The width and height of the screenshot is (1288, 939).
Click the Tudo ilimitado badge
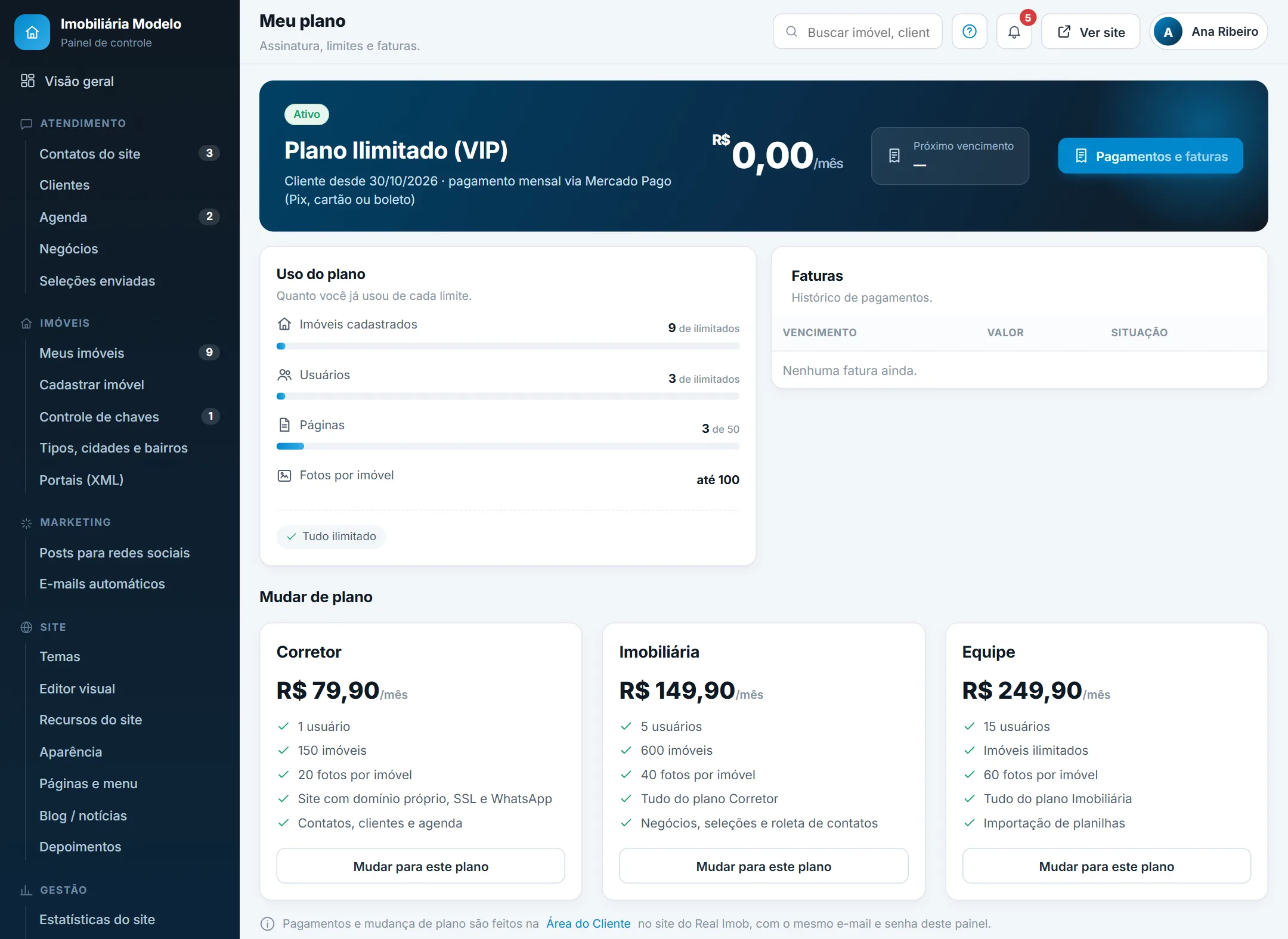coord(331,537)
